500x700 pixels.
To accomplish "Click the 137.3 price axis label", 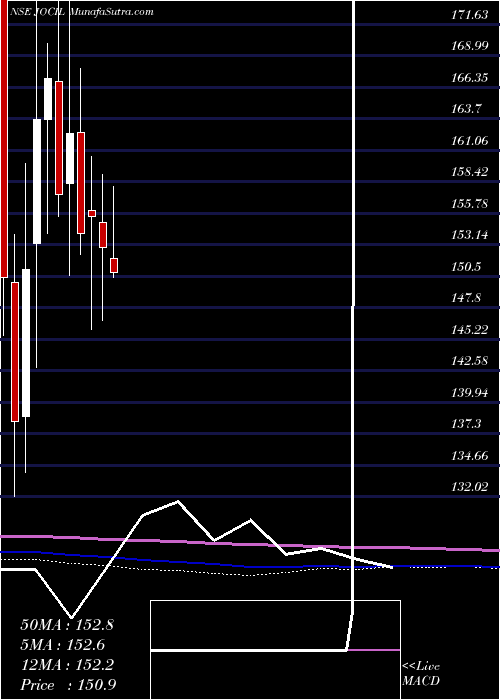I will click(x=466, y=424).
